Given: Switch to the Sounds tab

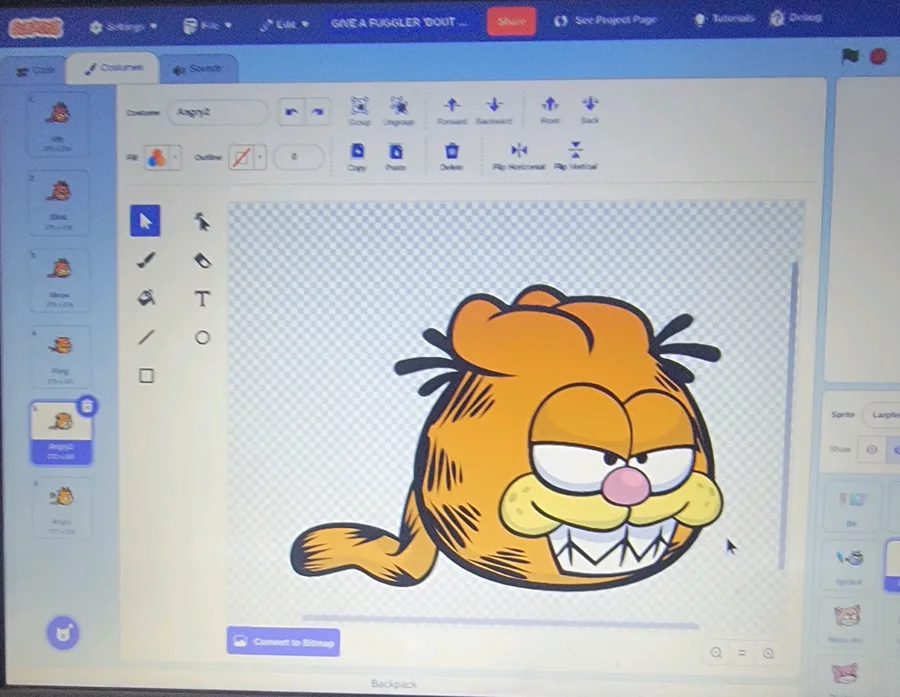Looking at the screenshot, I should coord(198,69).
